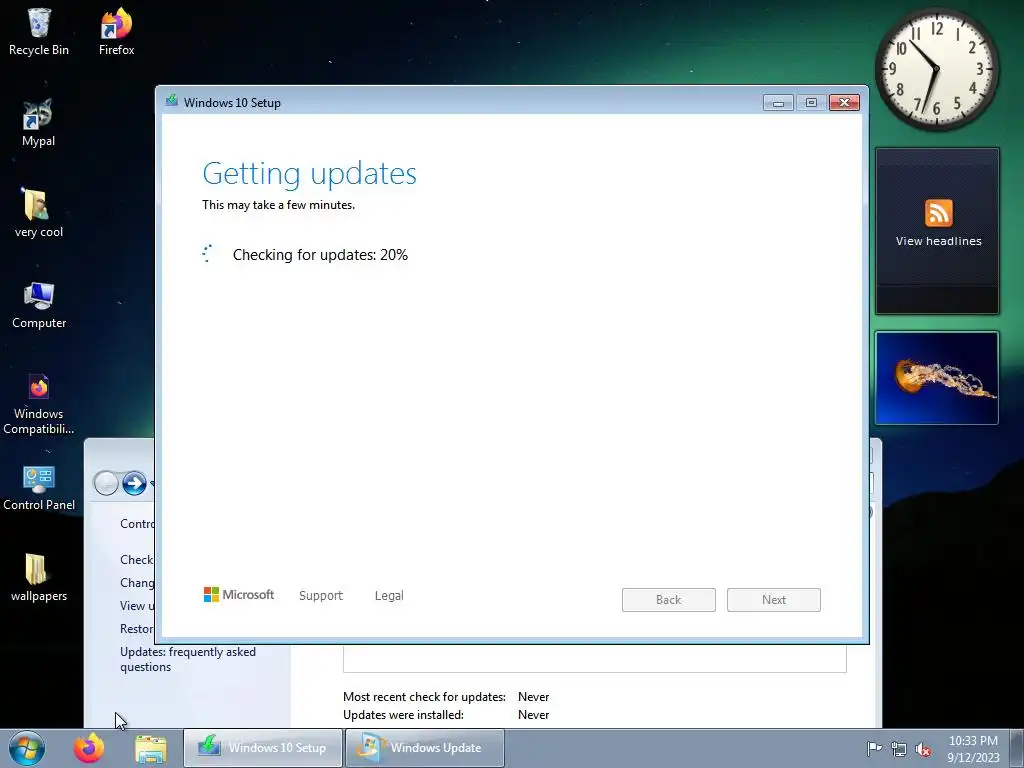Click 'Checking for updates: 20%' status text
The image size is (1024, 768).
320,255
